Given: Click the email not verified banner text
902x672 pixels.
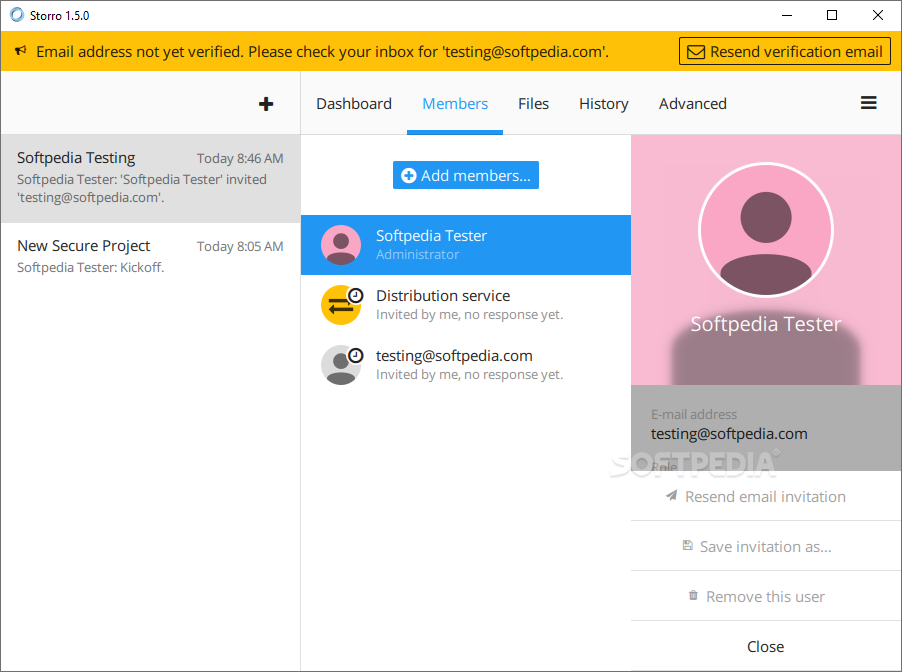Looking at the screenshot, I should point(322,52).
